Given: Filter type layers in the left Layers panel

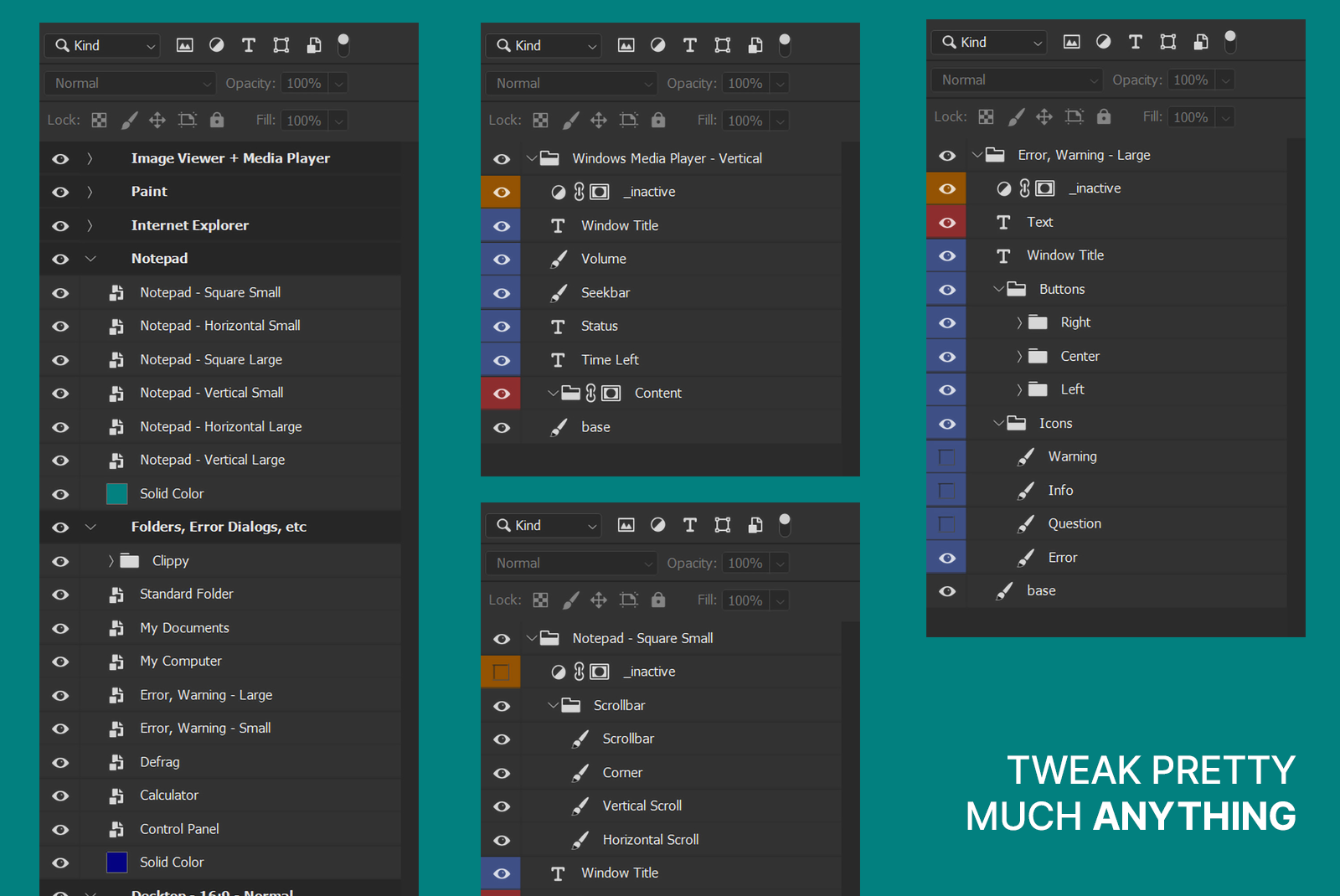Looking at the screenshot, I should click(249, 45).
